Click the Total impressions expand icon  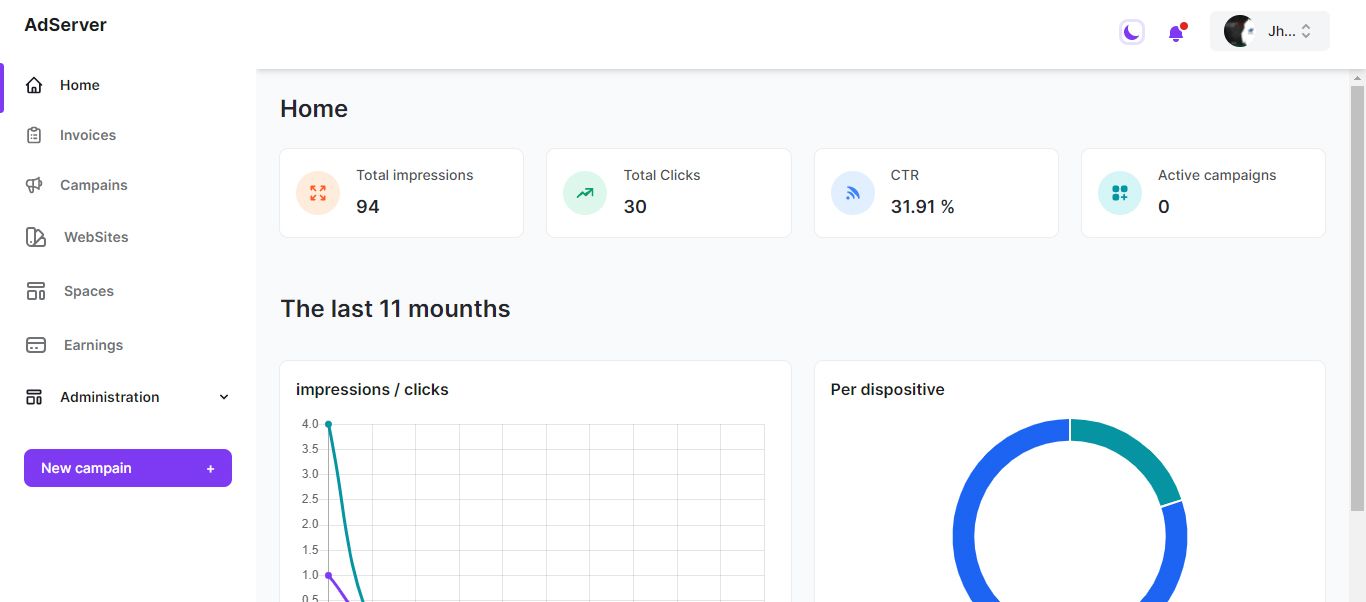click(x=318, y=193)
